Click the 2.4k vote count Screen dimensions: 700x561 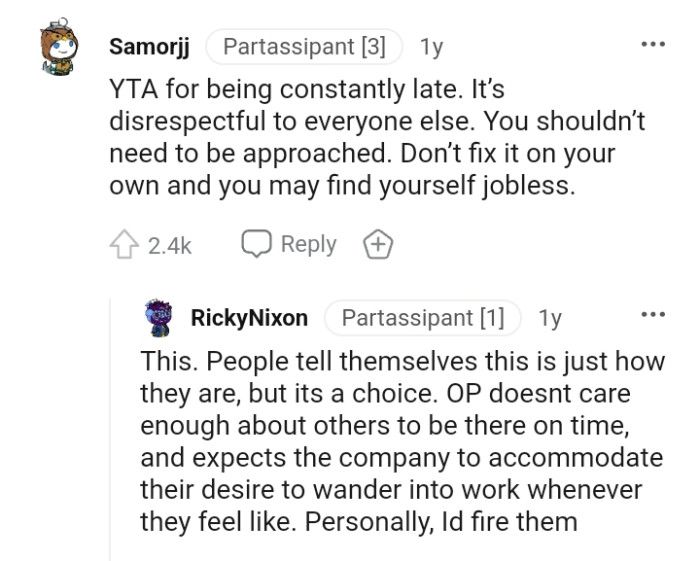(169, 245)
